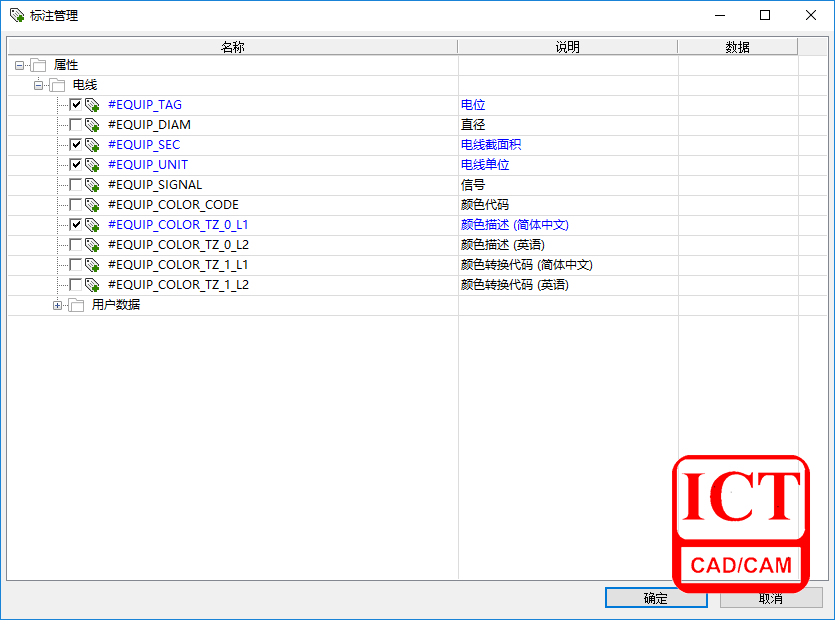Check the #EQUIP_COLOR_TZ_0_L2 checkbox
The height and width of the screenshot is (620, 835).
click(x=75, y=245)
